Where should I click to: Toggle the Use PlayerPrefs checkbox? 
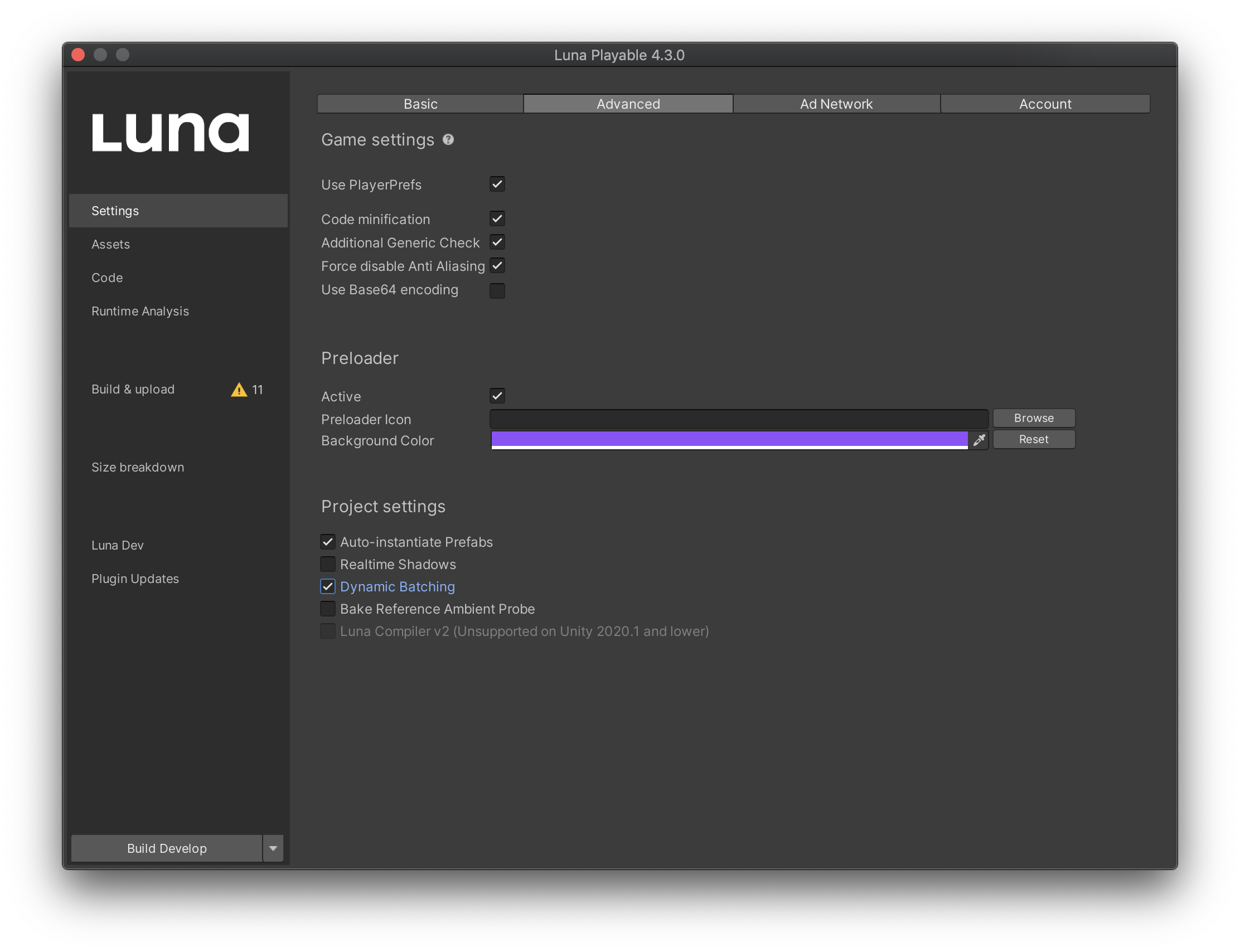click(x=497, y=183)
